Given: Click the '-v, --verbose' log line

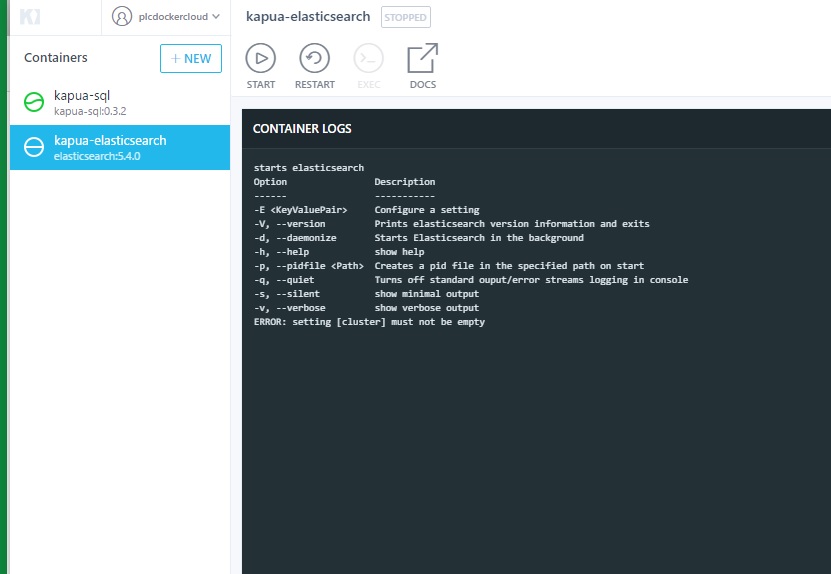Looking at the screenshot, I should (366, 307).
